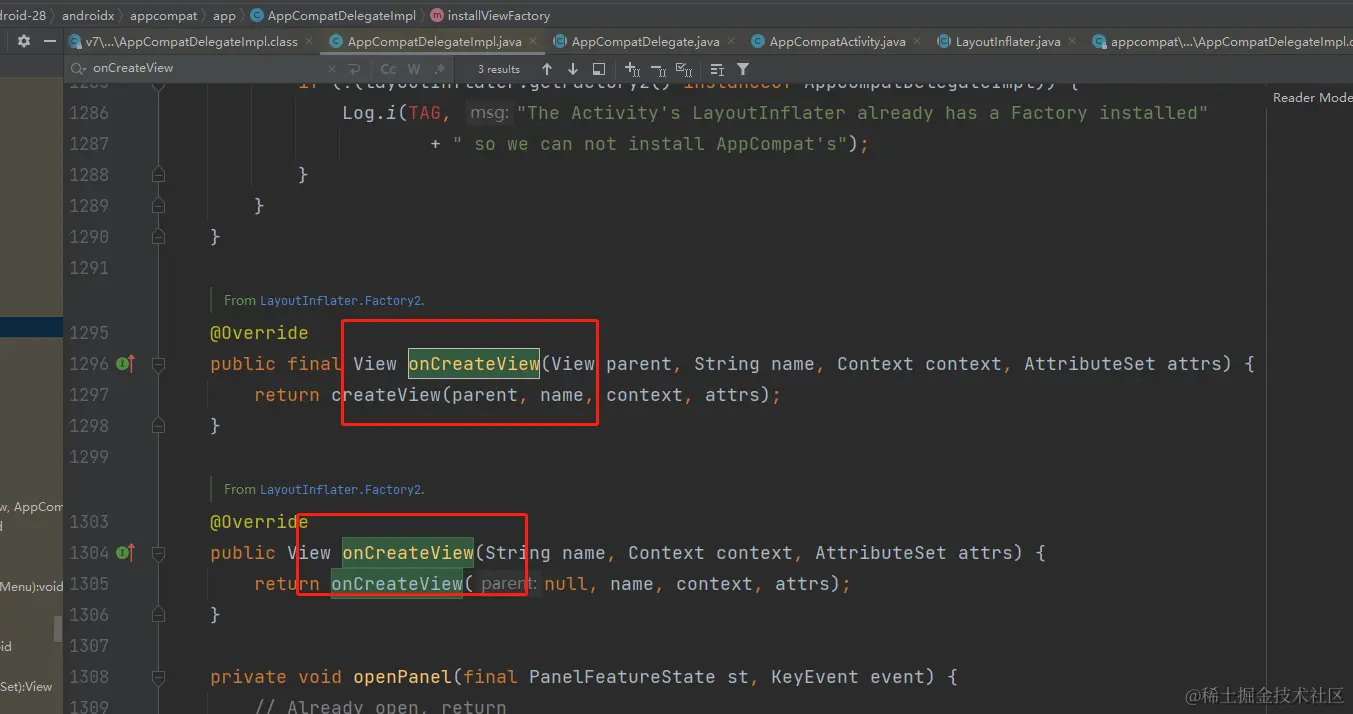This screenshot has width=1353, height=714.
Task: Click onCreateView call on line 1305
Action: tap(397, 584)
